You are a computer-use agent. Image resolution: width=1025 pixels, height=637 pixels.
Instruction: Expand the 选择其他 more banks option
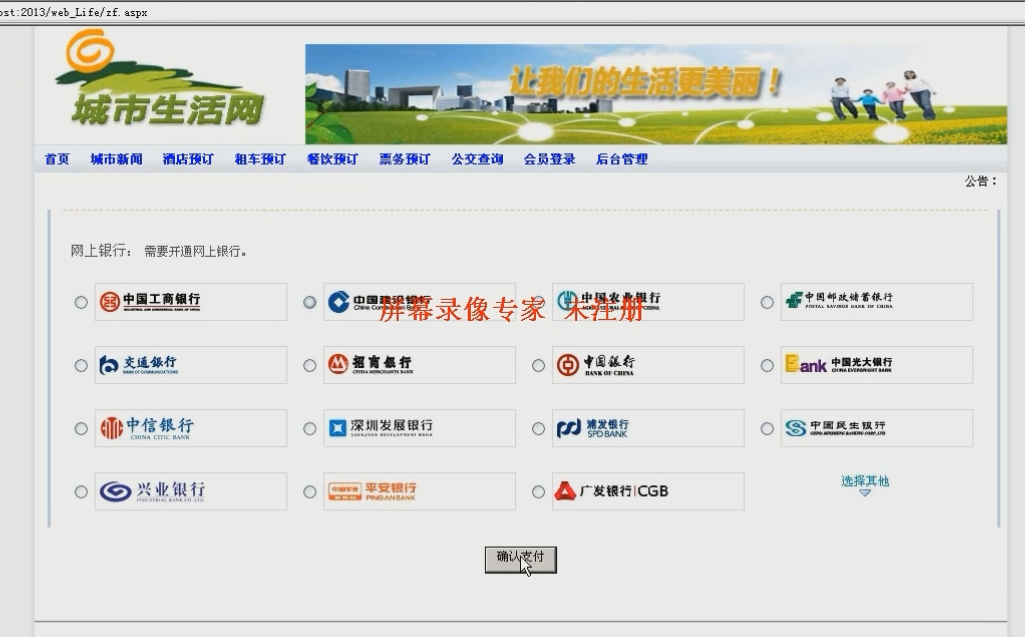pos(865,485)
